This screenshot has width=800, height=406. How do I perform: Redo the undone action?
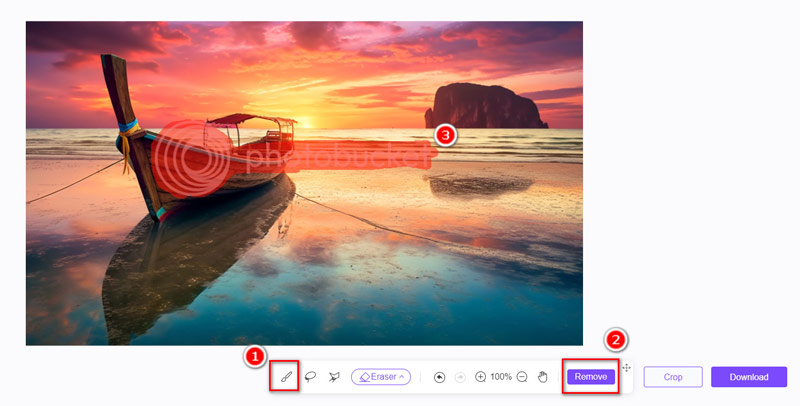click(x=460, y=377)
